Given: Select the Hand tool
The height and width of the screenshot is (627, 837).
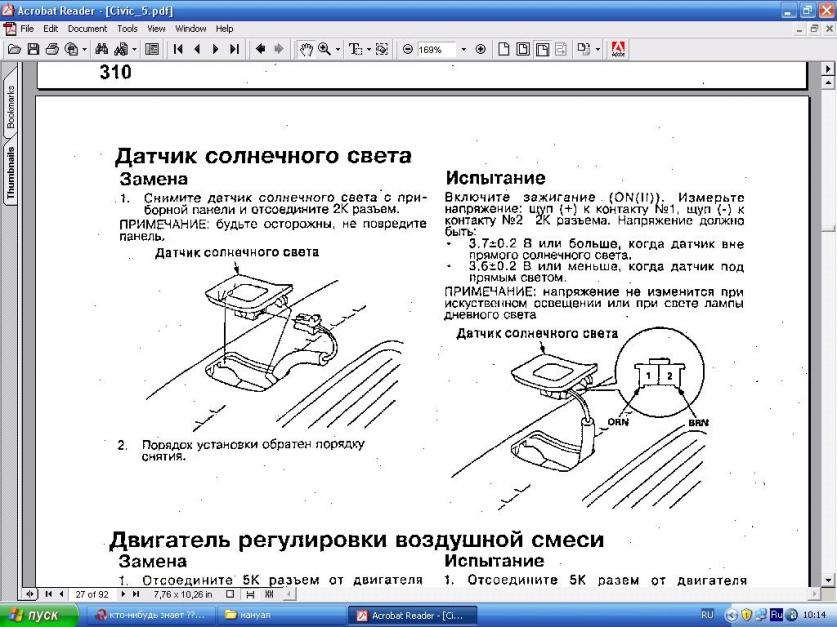Looking at the screenshot, I should point(305,50).
